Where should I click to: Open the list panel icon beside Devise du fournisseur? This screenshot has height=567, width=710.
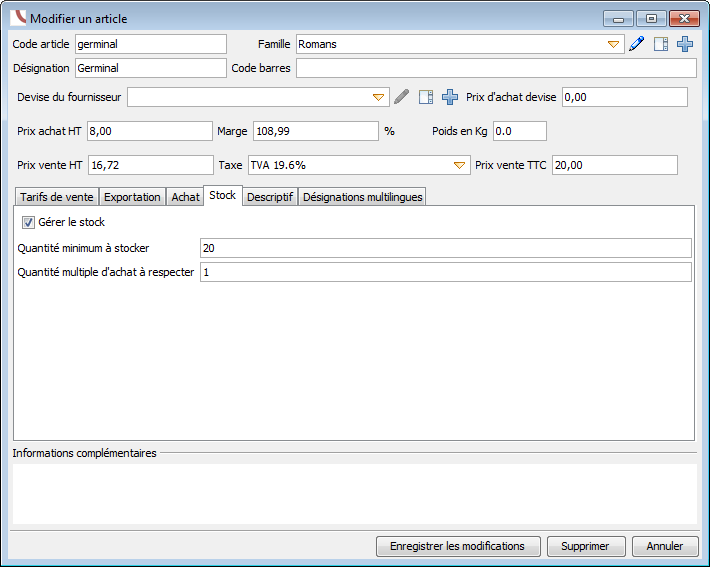point(426,97)
